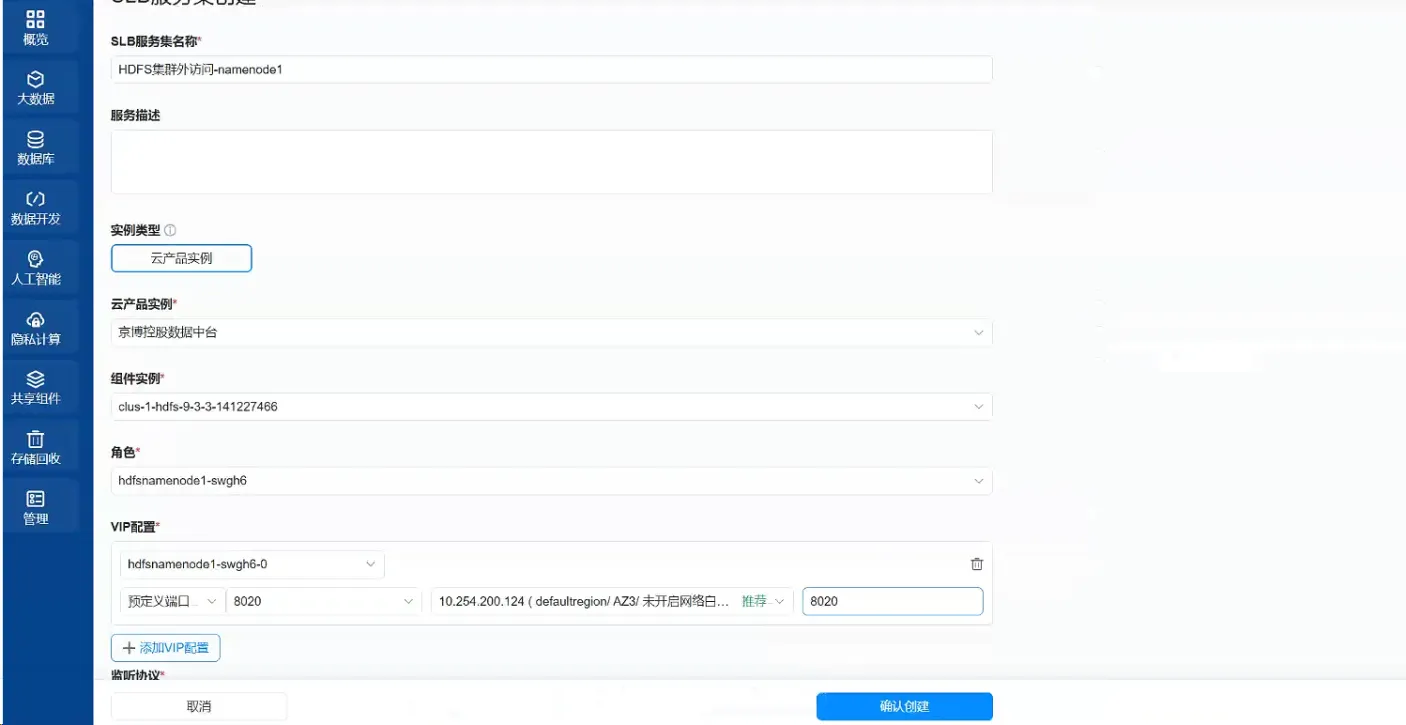Select the 大数据 sidebar icon

[35, 87]
